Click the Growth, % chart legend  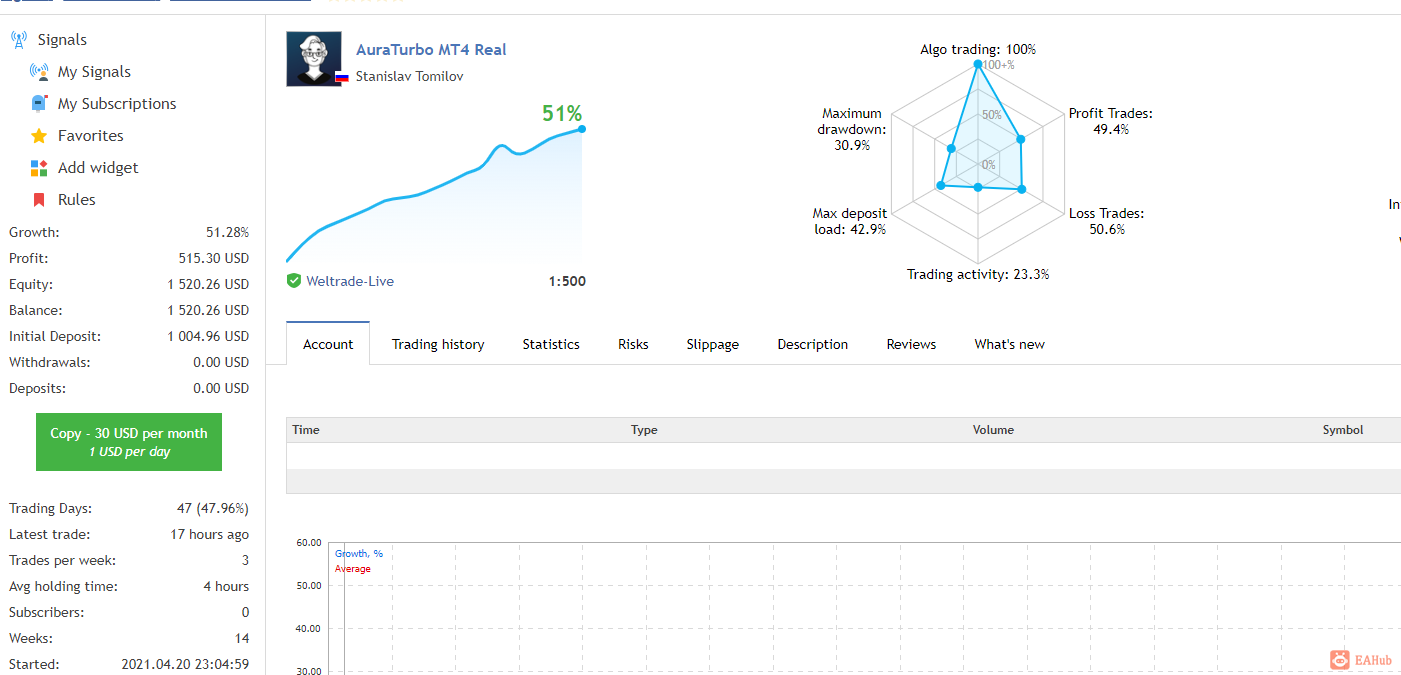pyautogui.click(x=359, y=553)
